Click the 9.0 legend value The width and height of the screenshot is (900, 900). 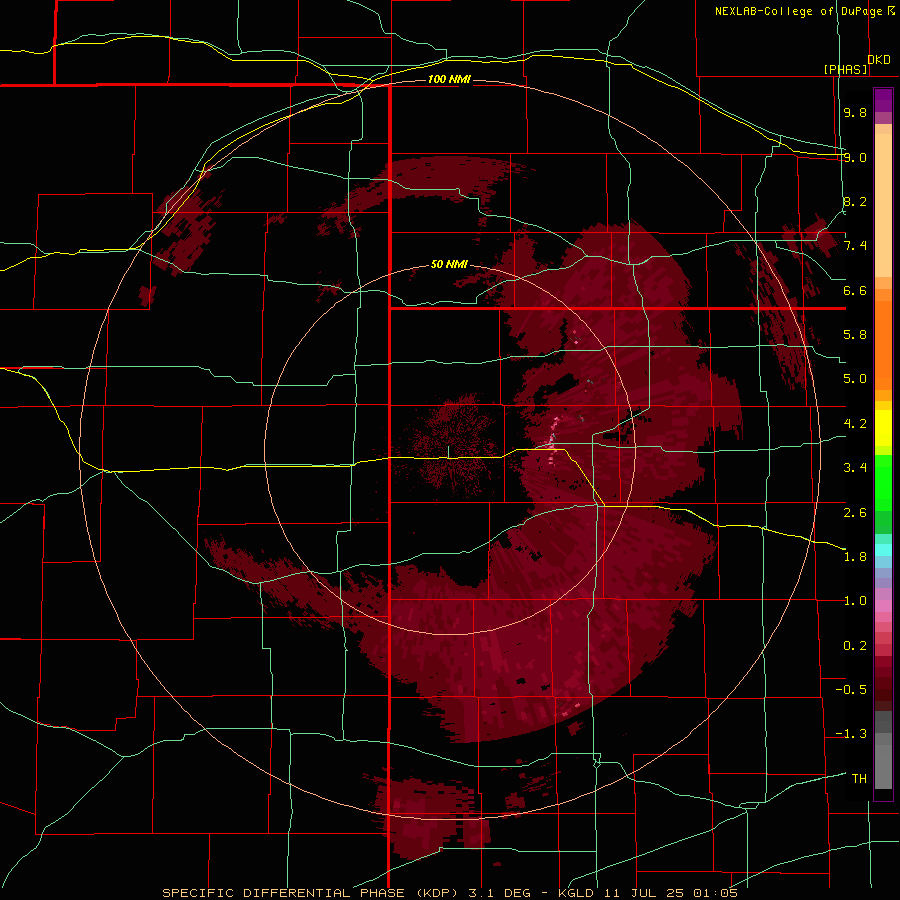(855, 157)
